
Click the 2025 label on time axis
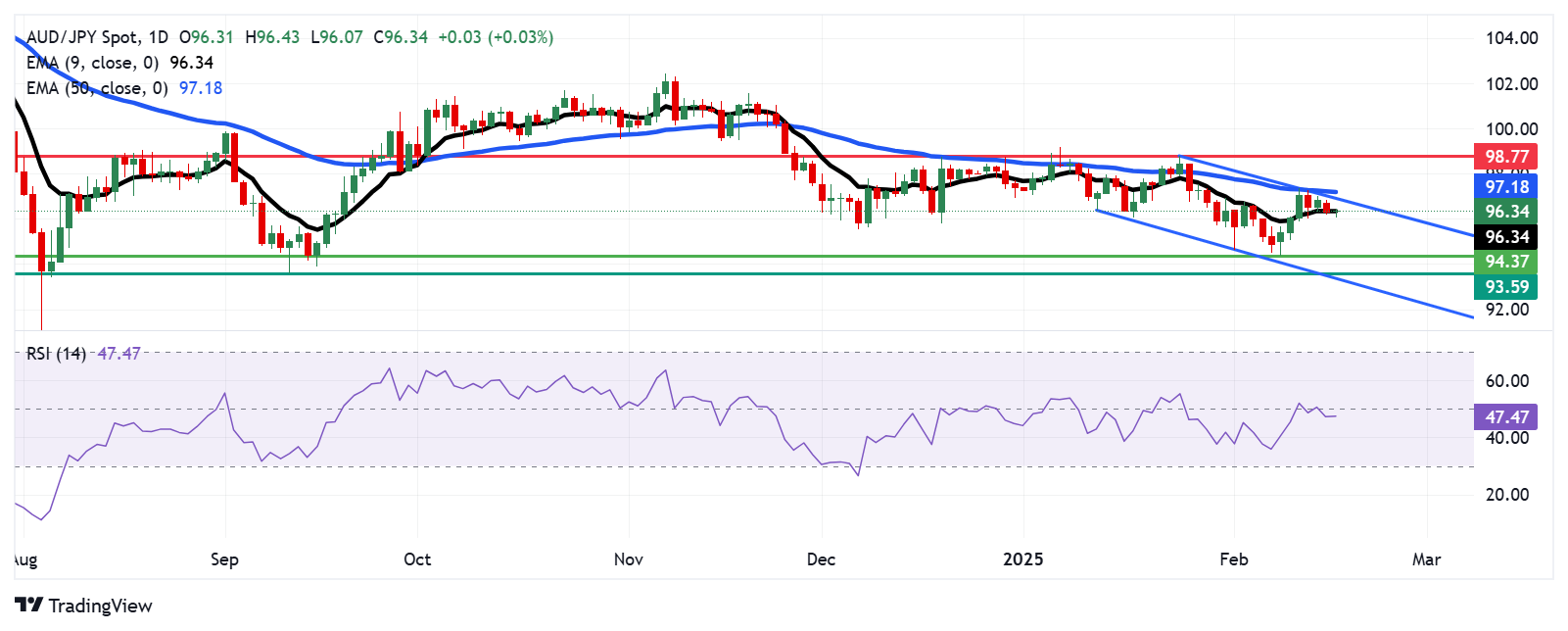click(x=1023, y=559)
